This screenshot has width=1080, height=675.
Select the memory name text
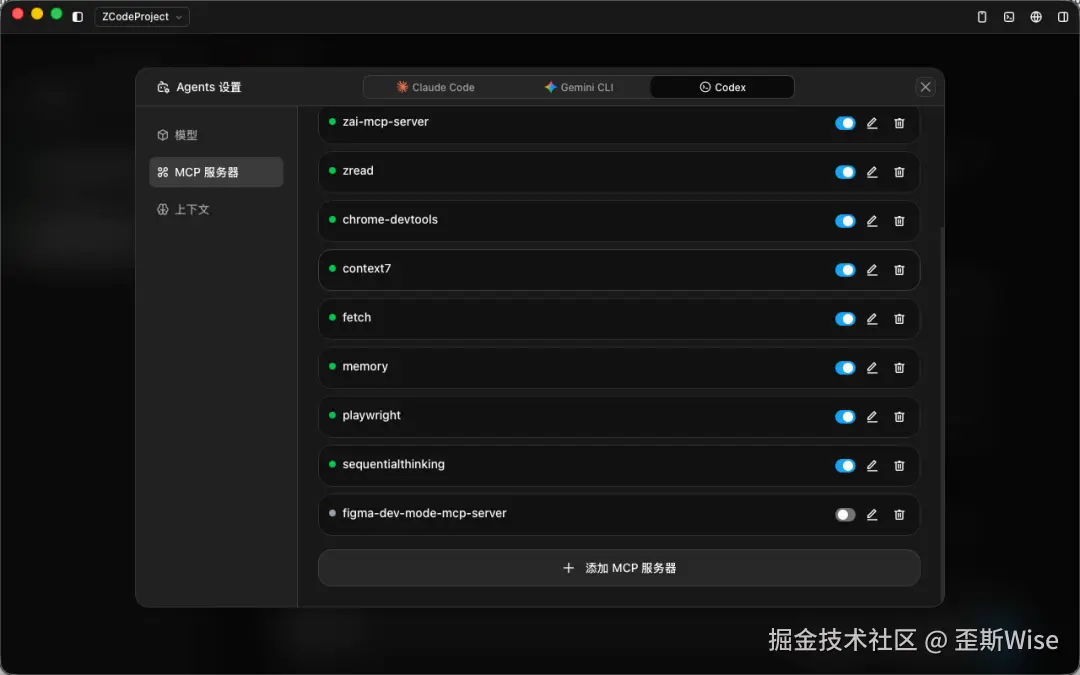[365, 366]
